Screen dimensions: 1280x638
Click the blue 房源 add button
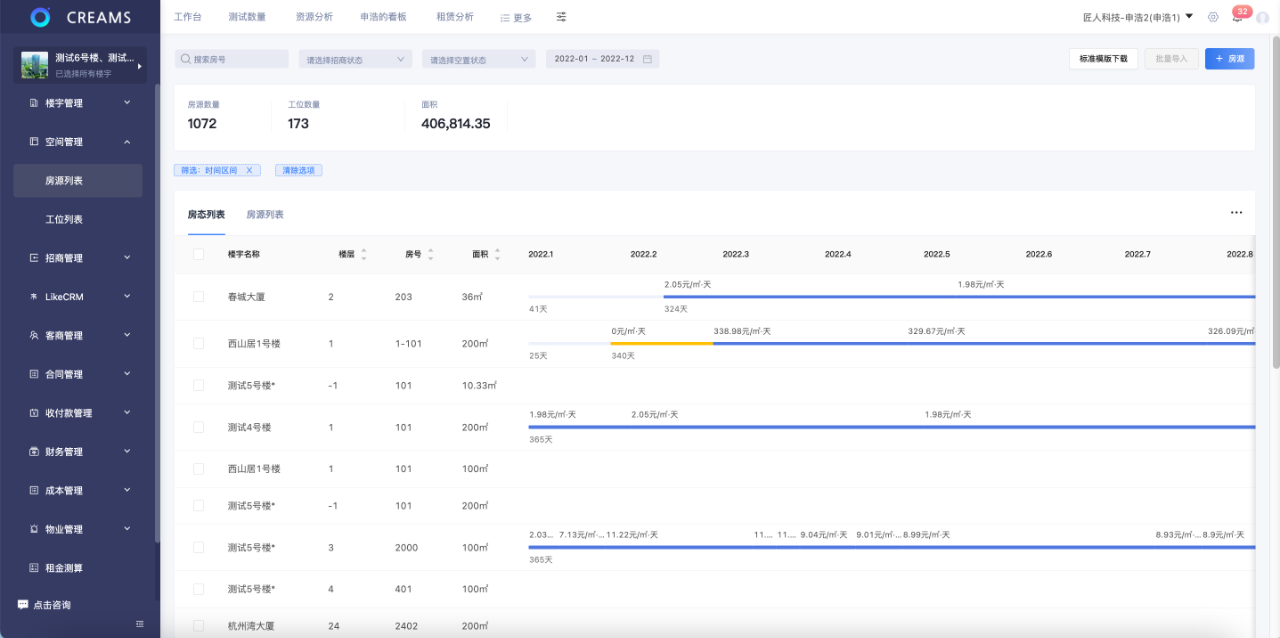tap(1229, 59)
